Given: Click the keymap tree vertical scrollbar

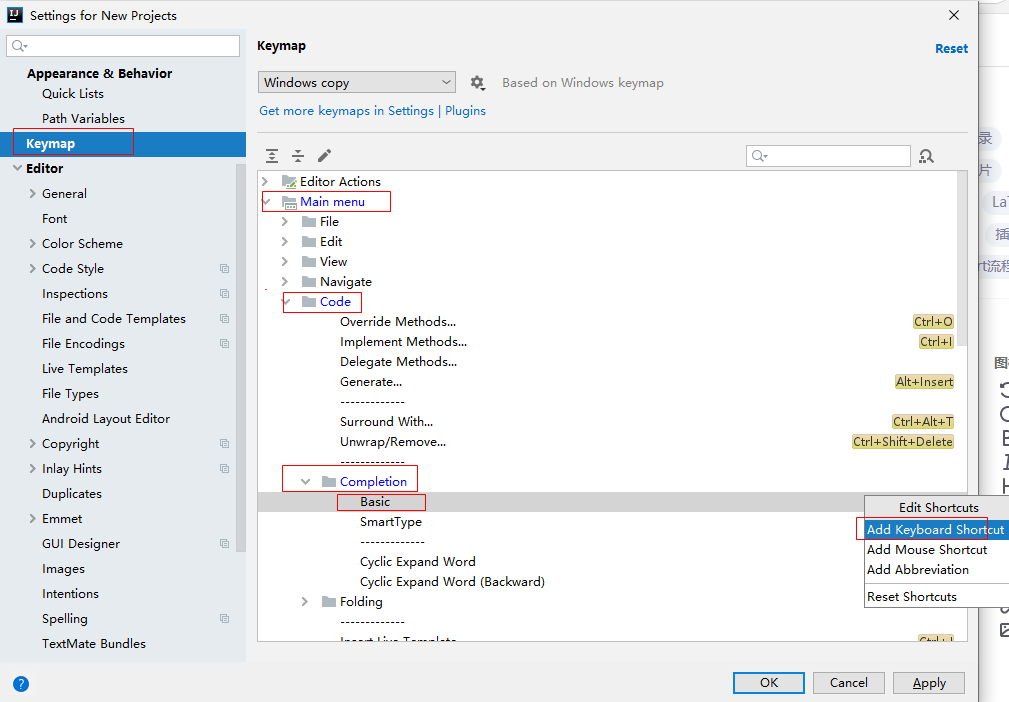Looking at the screenshot, I should (962, 260).
